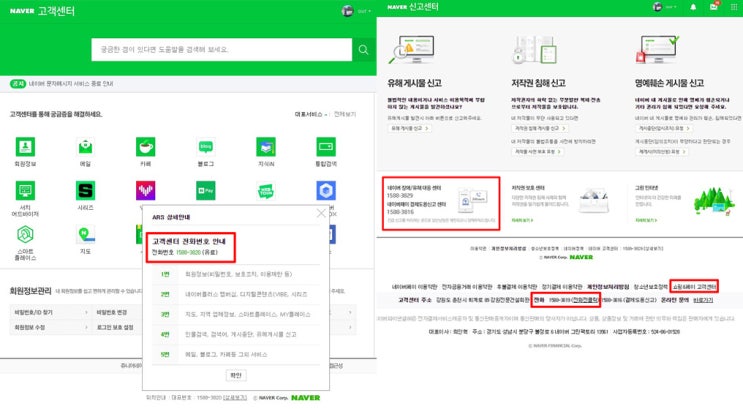Screen dimensions: 743x409
Task: Open the 카페 coffee cup icon
Action: (x=145, y=147)
